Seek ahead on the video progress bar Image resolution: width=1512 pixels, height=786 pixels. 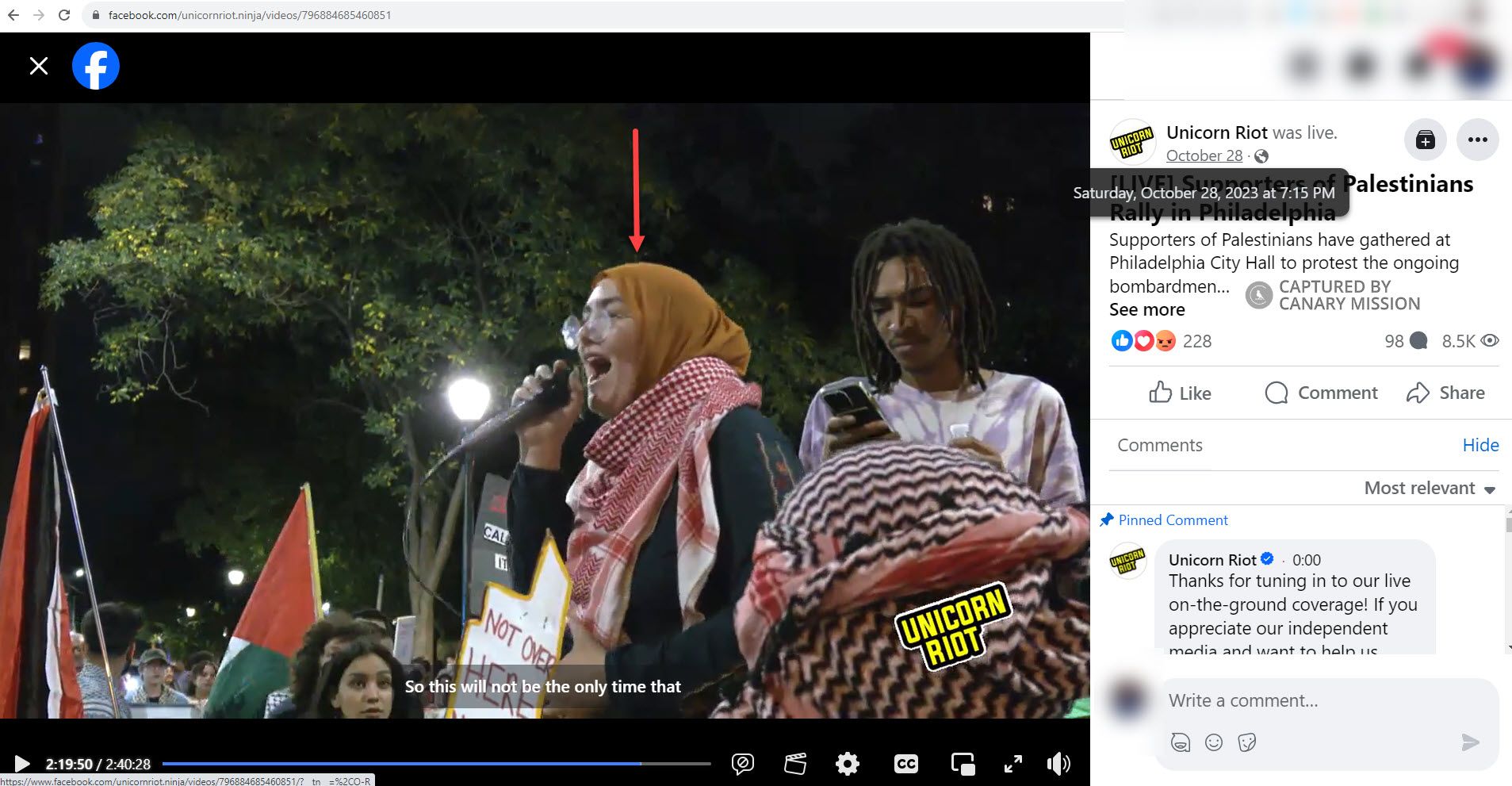click(x=674, y=764)
